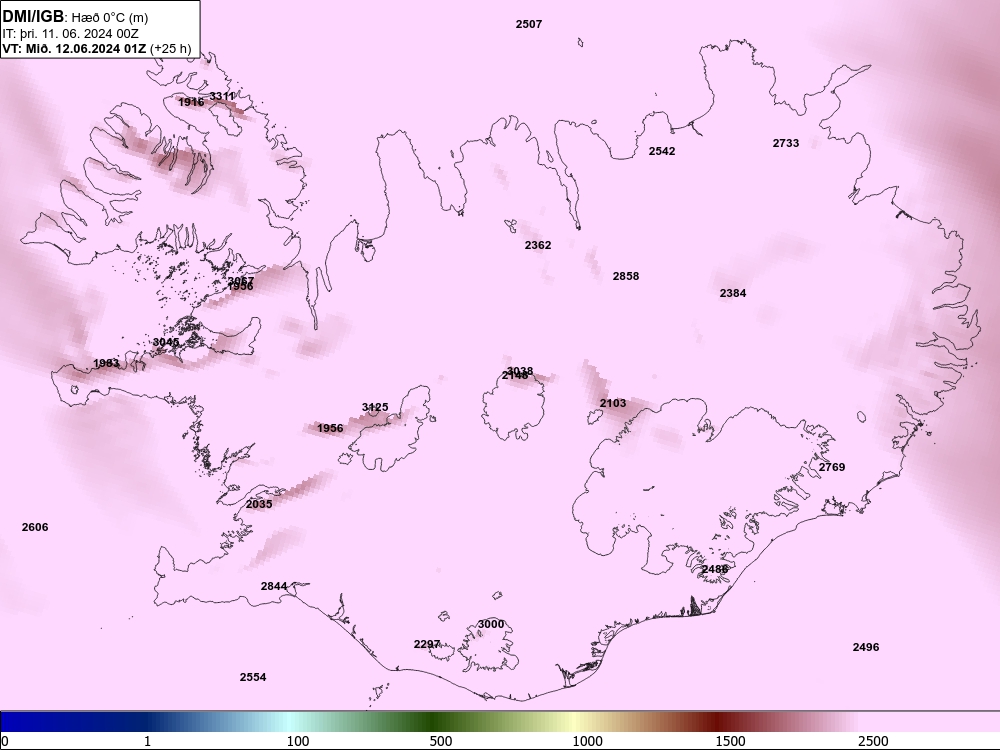Click the 2606 value over the ocean
The image size is (1000, 750).
pos(35,527)
